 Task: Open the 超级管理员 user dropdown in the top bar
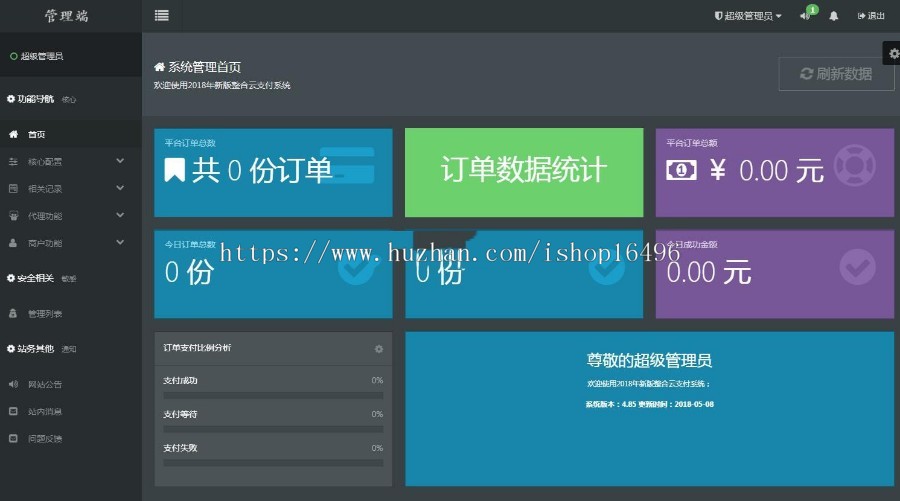[748, 16]
